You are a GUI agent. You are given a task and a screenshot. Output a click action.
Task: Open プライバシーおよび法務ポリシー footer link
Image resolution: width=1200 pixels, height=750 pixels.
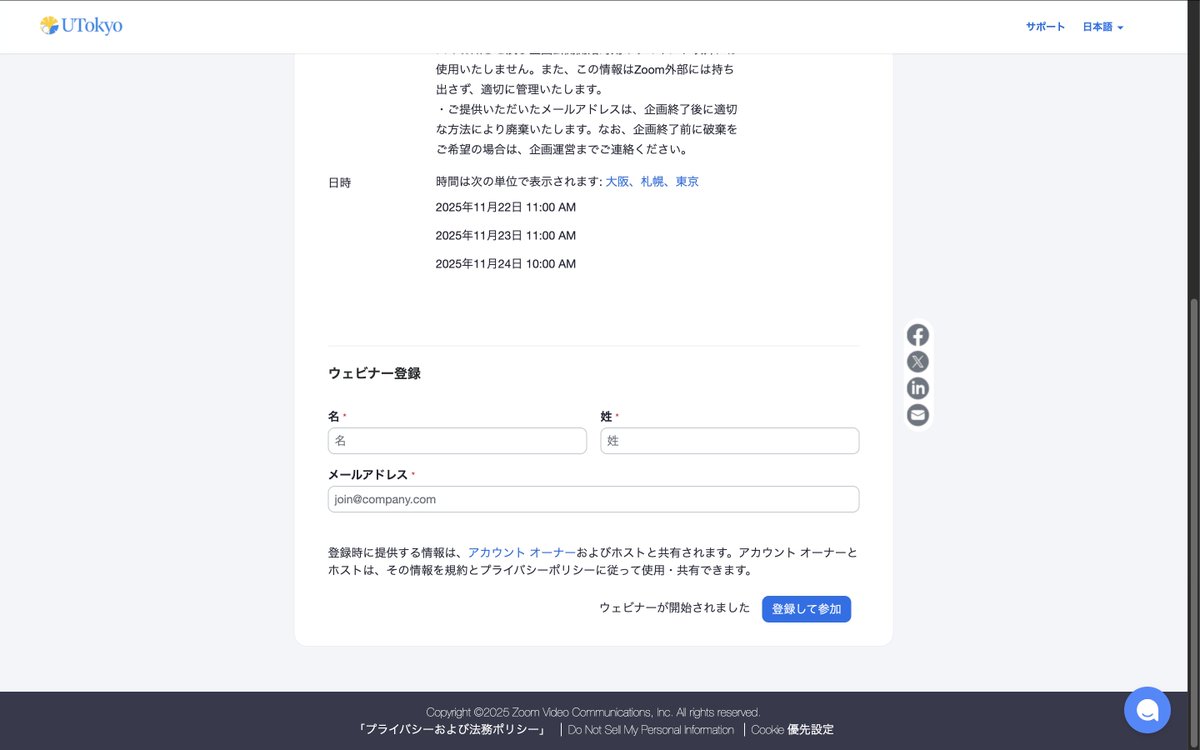[455, 730]
